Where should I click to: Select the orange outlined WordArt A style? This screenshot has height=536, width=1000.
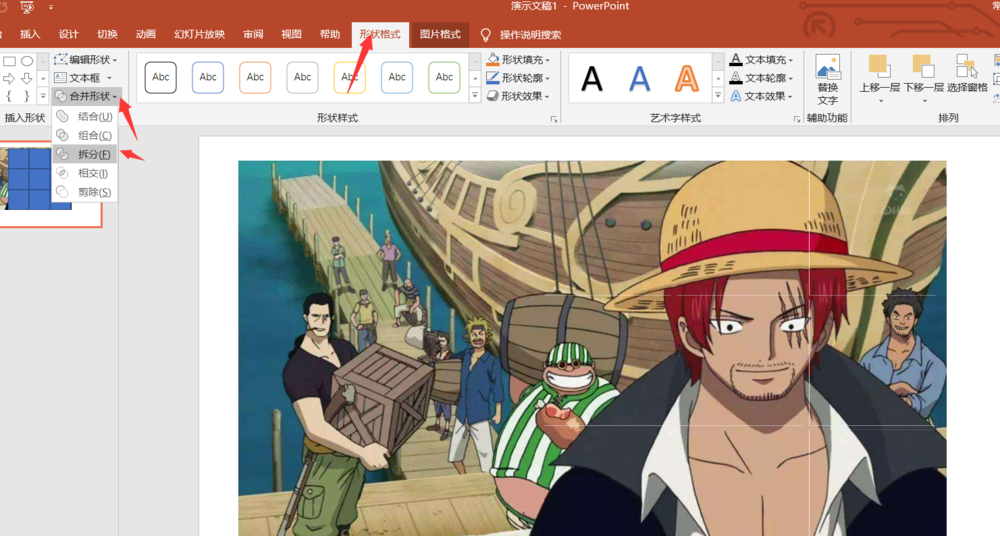point(686,78)
